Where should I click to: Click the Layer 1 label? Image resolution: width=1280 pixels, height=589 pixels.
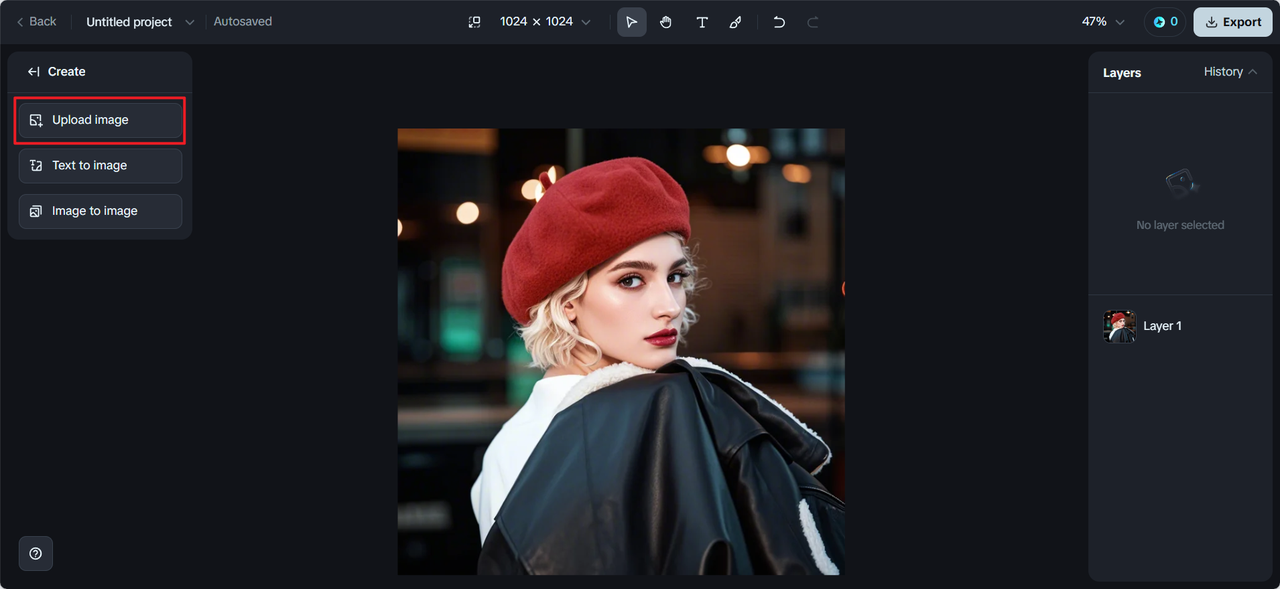[1162, 326]
